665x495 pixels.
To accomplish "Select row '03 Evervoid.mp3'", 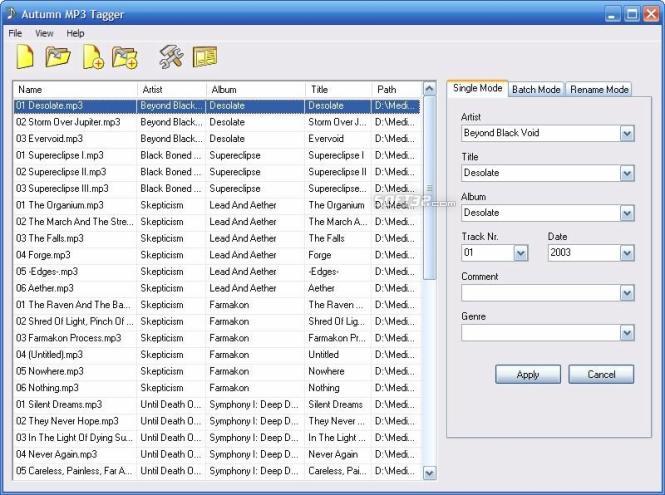I will coord(217,139).
